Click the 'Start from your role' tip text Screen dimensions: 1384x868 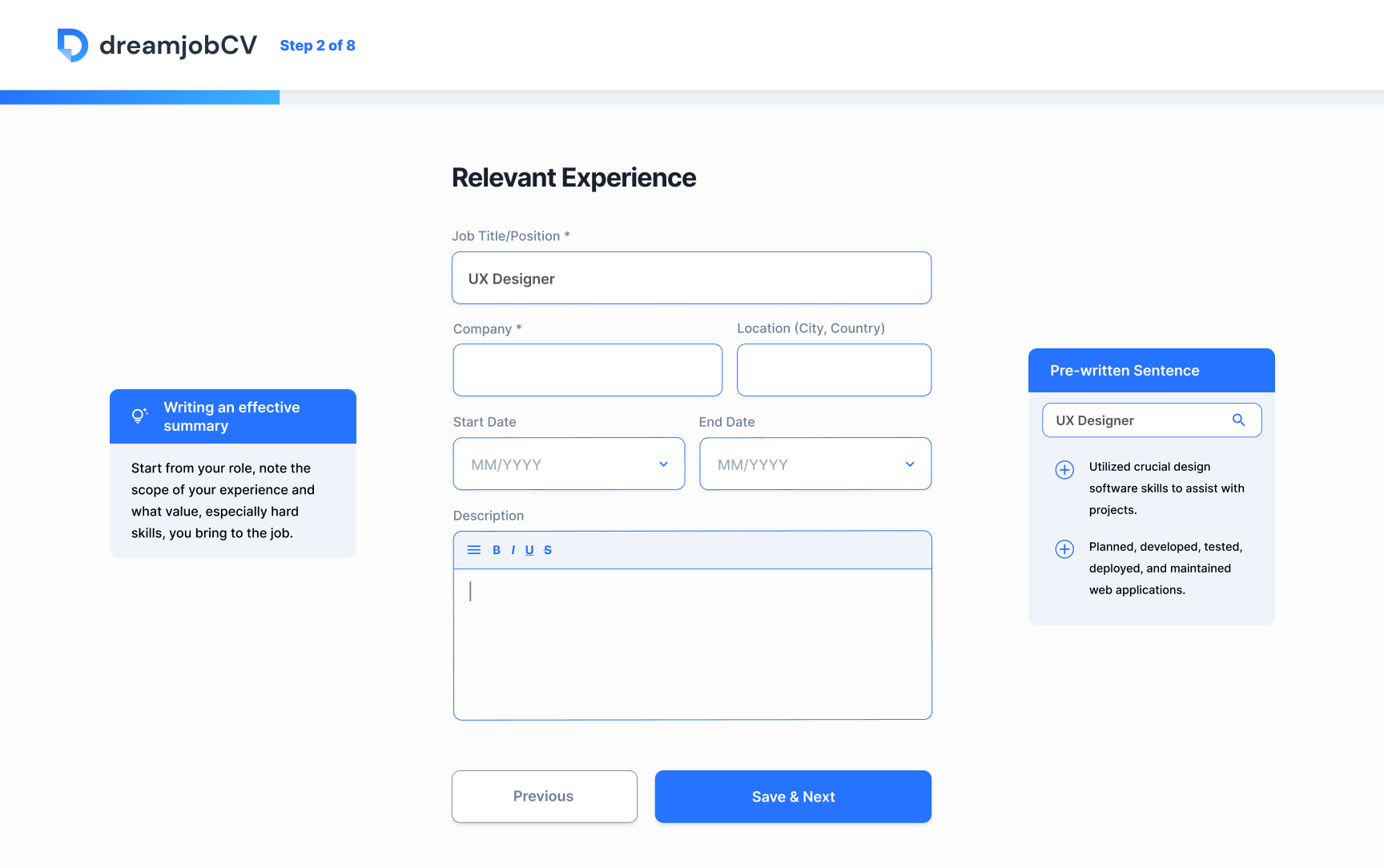[x=223, y=500]
